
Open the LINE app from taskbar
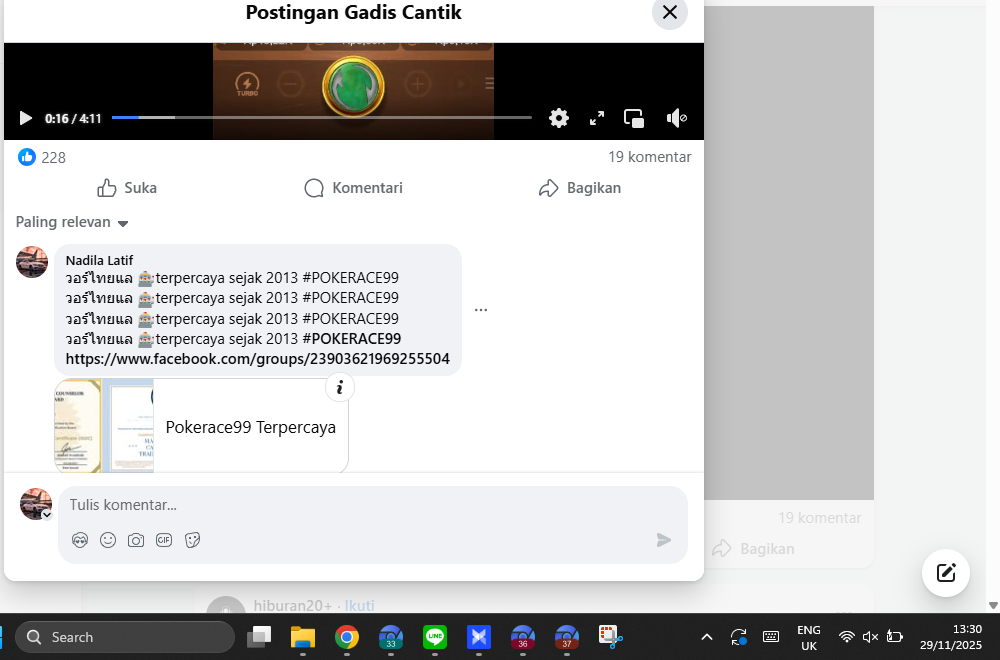(435, 637)
